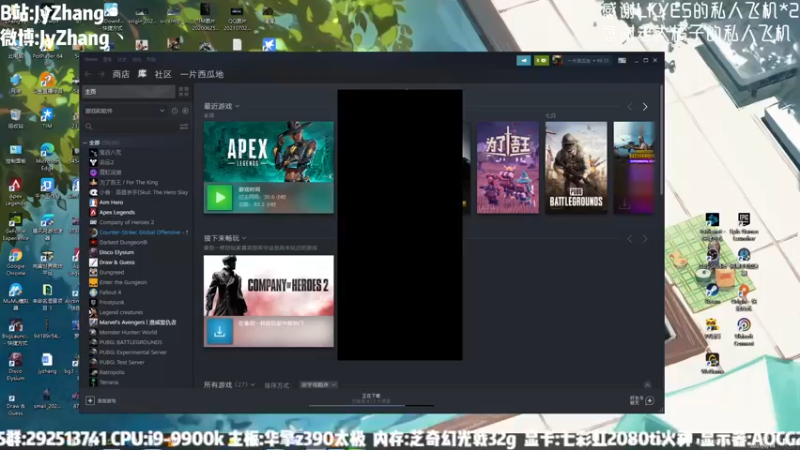800x450 pixels.
Task: Open Google Chrome desktop shortcut
Action: click(15, 262)
